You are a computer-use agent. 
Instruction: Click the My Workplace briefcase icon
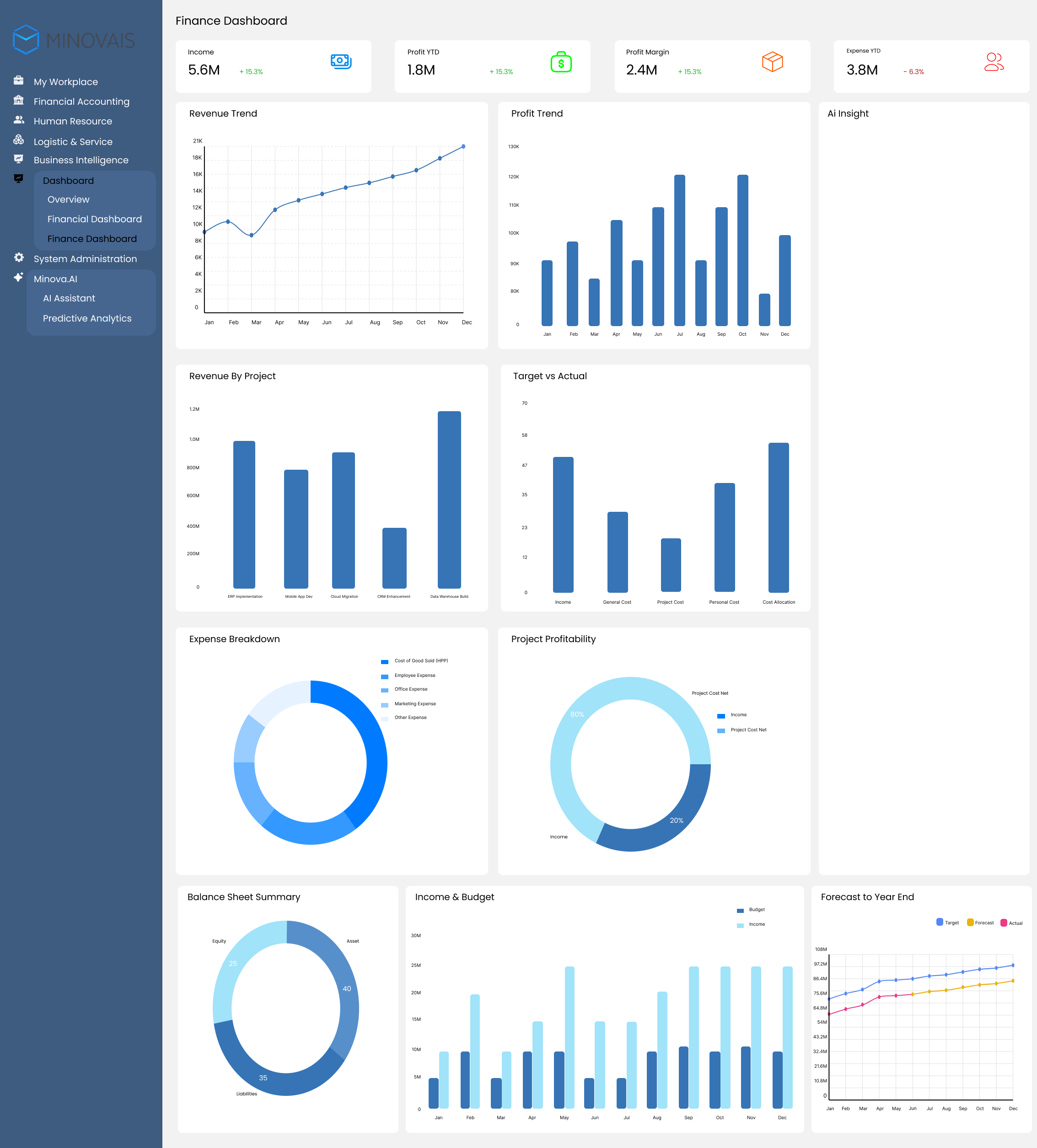(19, 81)
